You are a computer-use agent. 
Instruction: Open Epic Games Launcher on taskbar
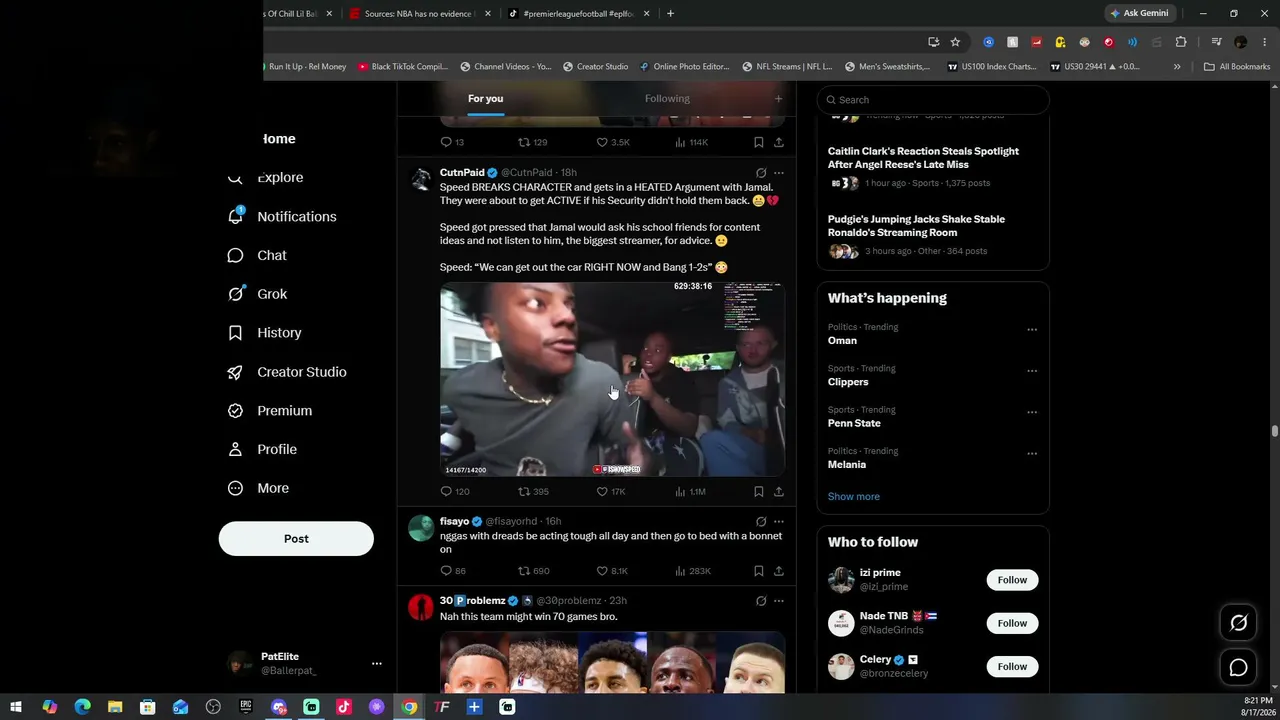point(246,707)
